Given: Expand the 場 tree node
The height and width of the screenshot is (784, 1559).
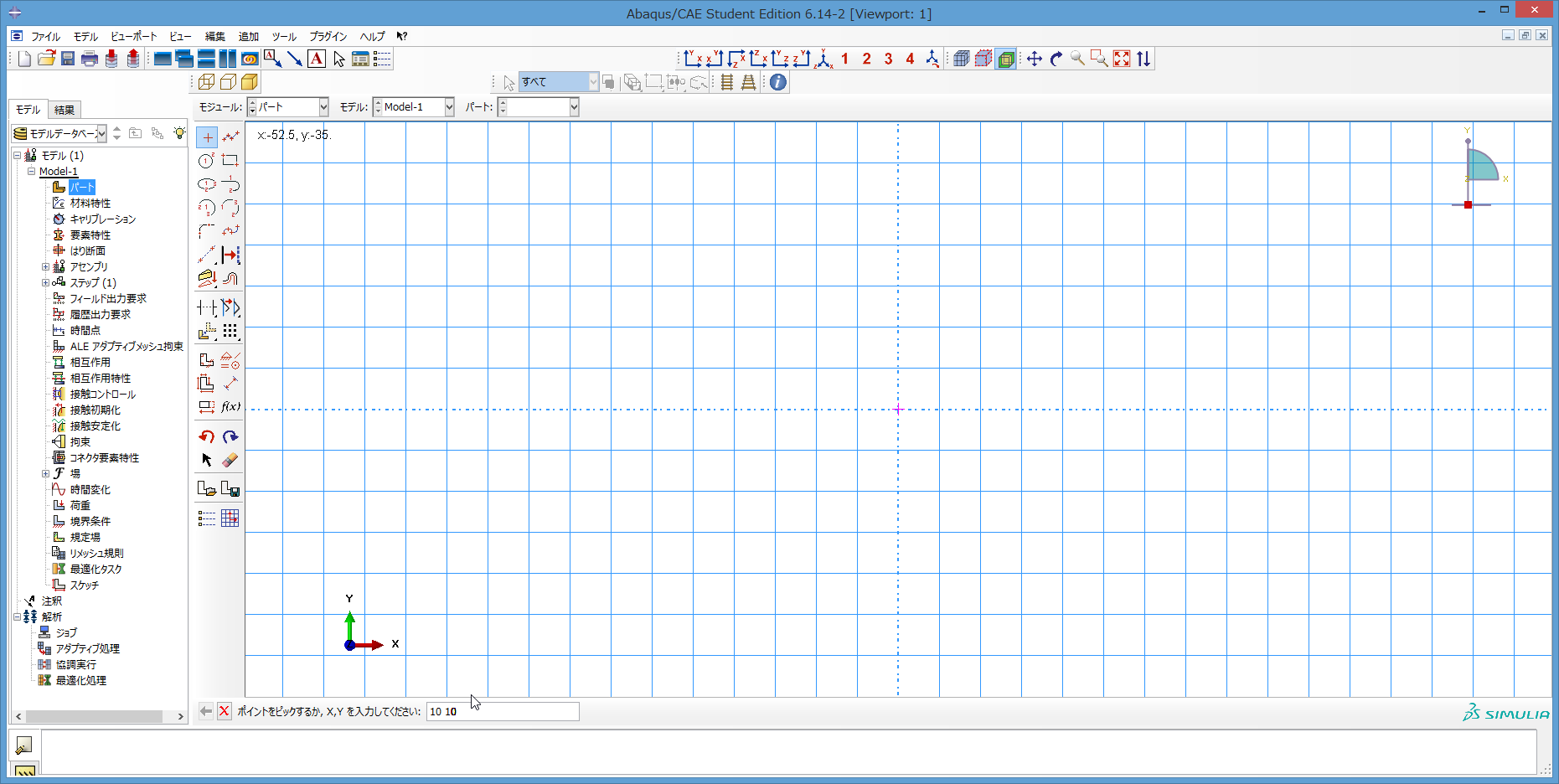Looking at the screenshot, I should (x=46, y=474).
